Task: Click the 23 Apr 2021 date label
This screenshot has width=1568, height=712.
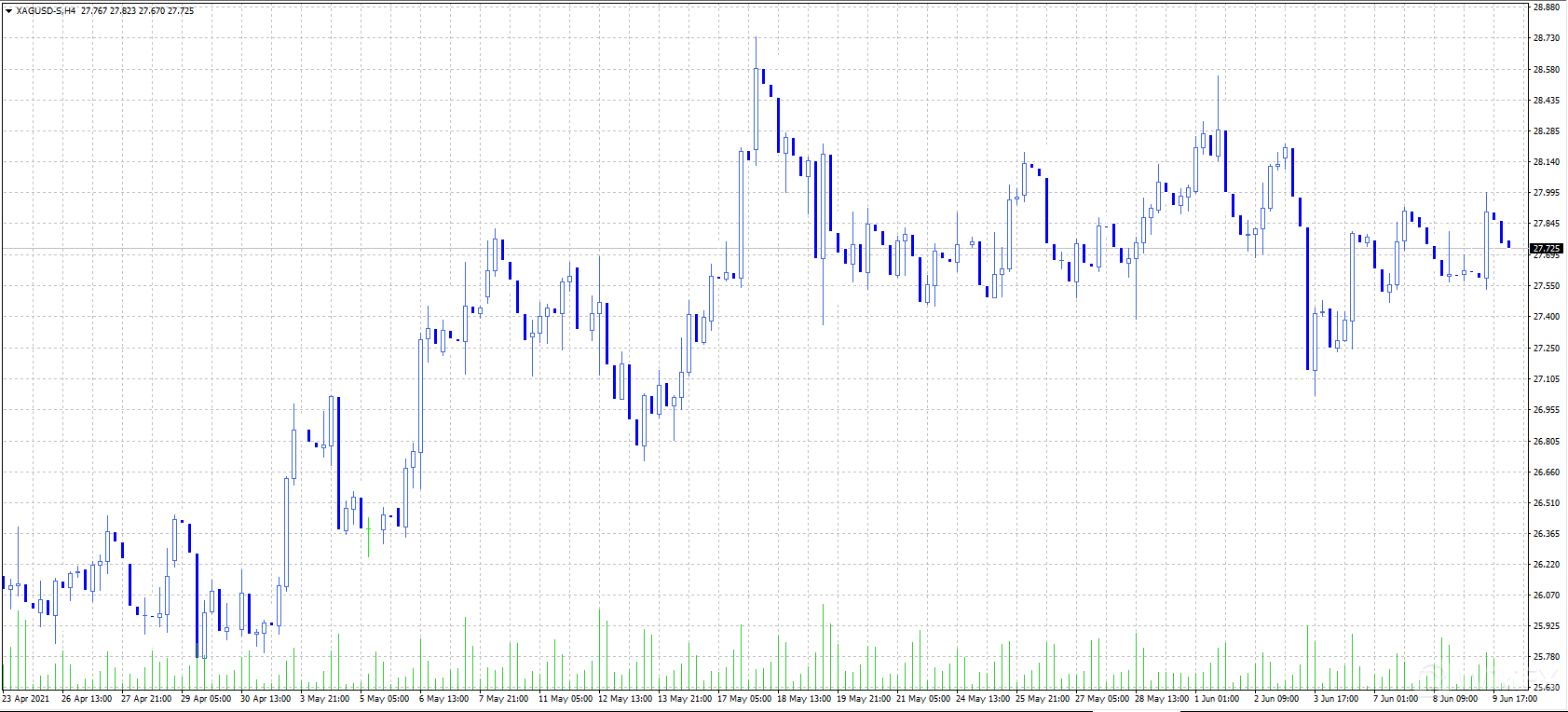Action: point(26,699)
